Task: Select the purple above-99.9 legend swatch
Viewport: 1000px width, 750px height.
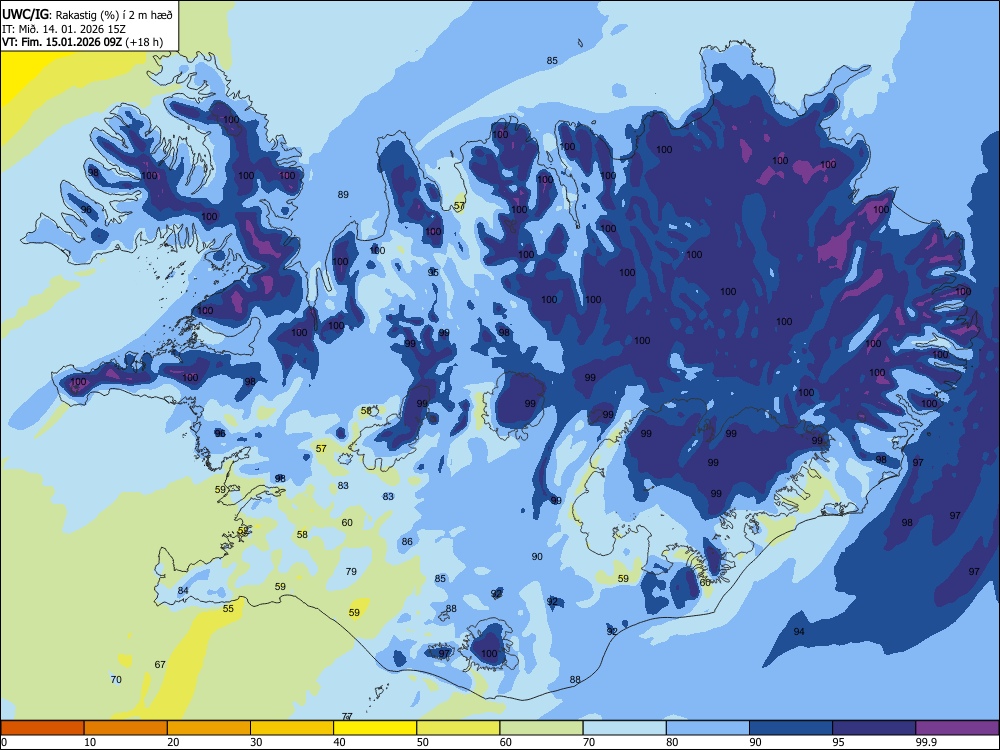Action: (x=957, y=728)
